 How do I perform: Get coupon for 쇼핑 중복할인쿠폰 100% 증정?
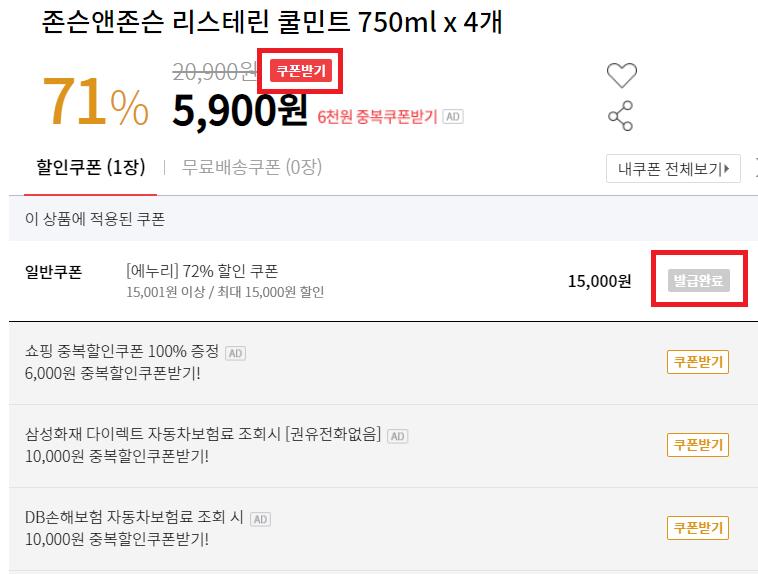[x=697, y=362]
